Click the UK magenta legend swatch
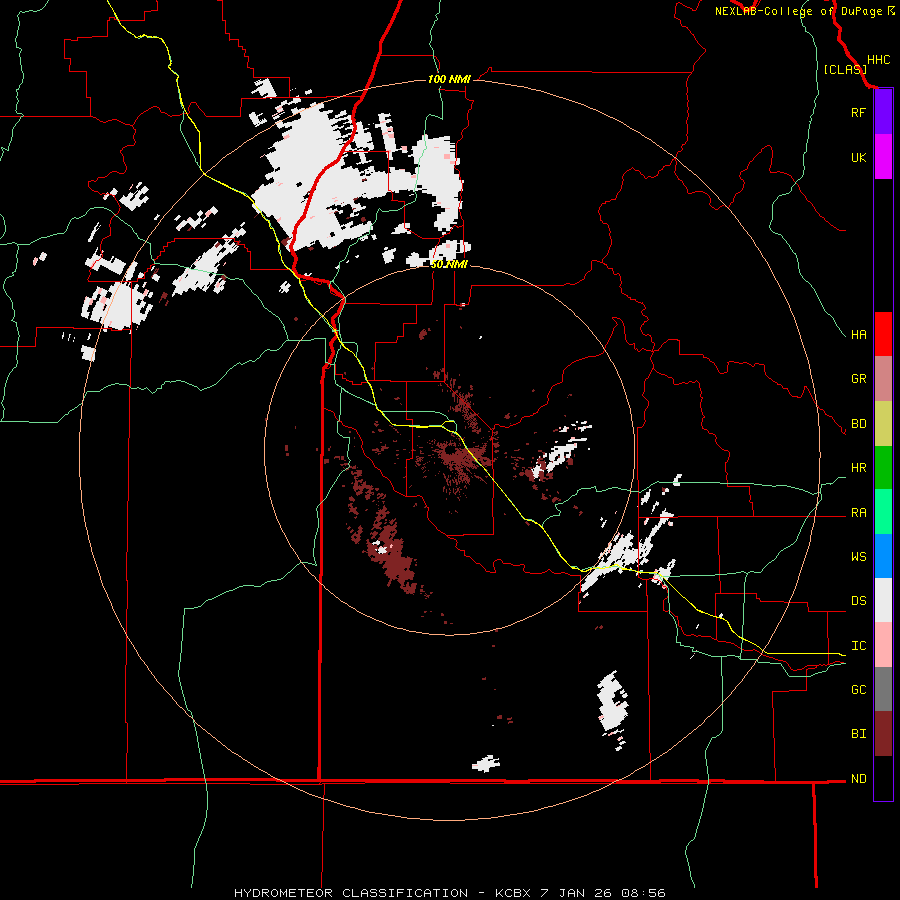Image resolution: width=900 pixels, height=900 pixels. pyautogui.click(x=883, y=157)
